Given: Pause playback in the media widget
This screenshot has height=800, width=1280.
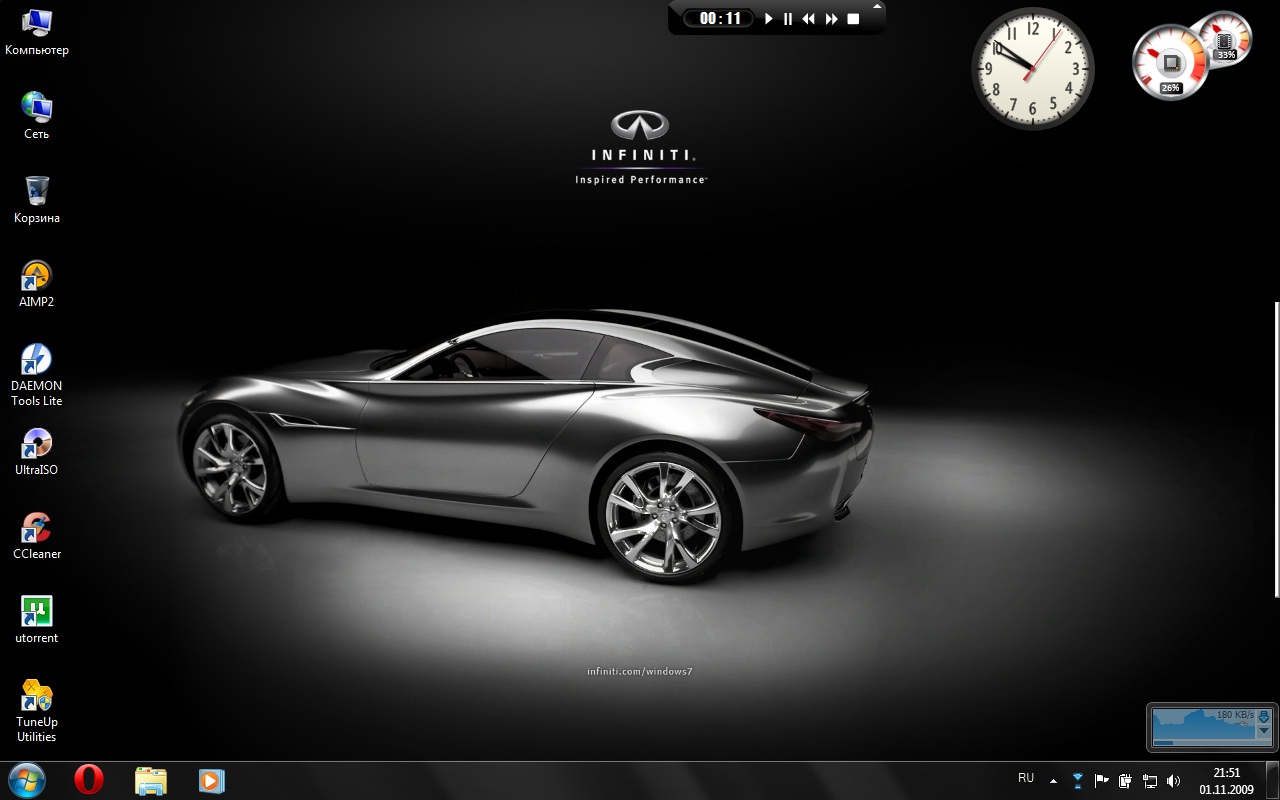Looking at the screenshot, I should [788, 19].
